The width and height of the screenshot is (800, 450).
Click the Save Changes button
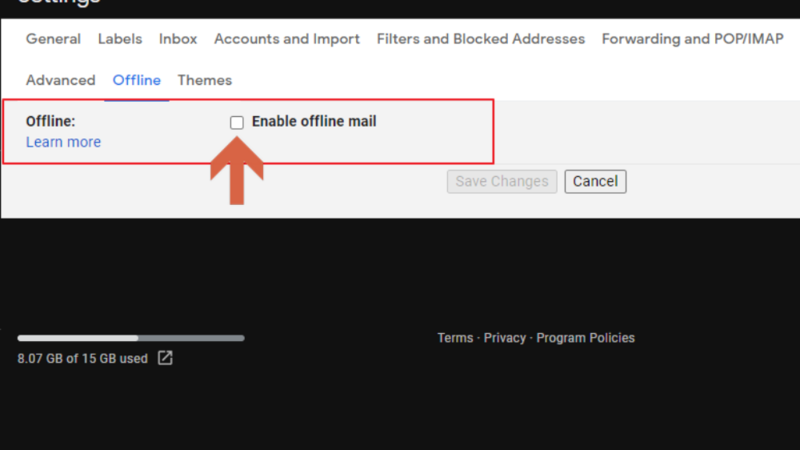[502, 182]
